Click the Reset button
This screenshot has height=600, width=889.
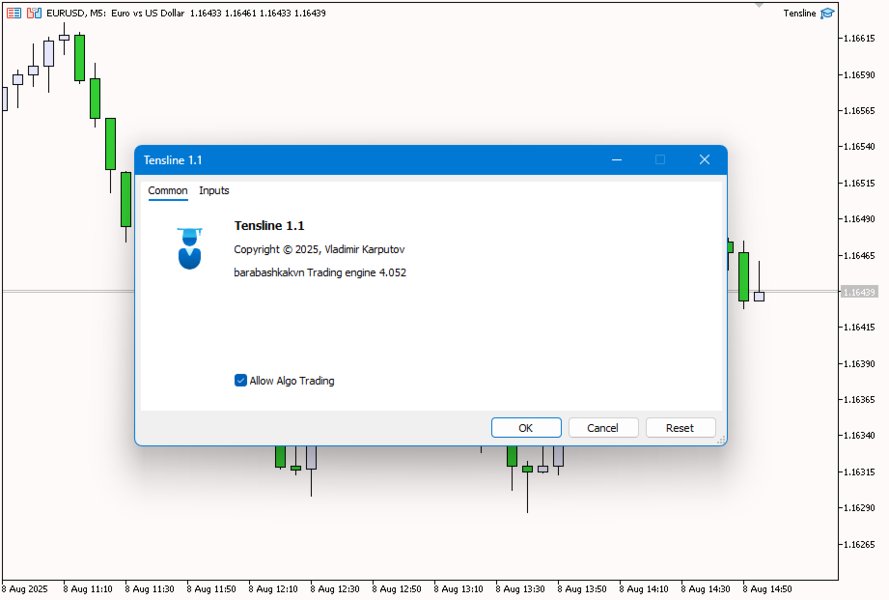680,428
